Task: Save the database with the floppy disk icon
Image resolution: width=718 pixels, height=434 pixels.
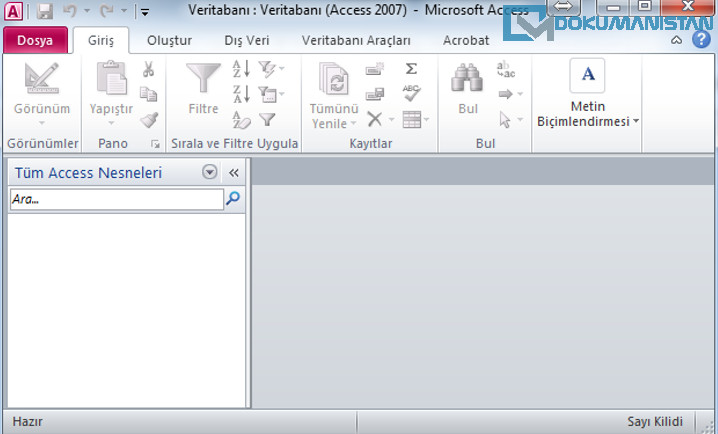Action: [x=45, y=11]
